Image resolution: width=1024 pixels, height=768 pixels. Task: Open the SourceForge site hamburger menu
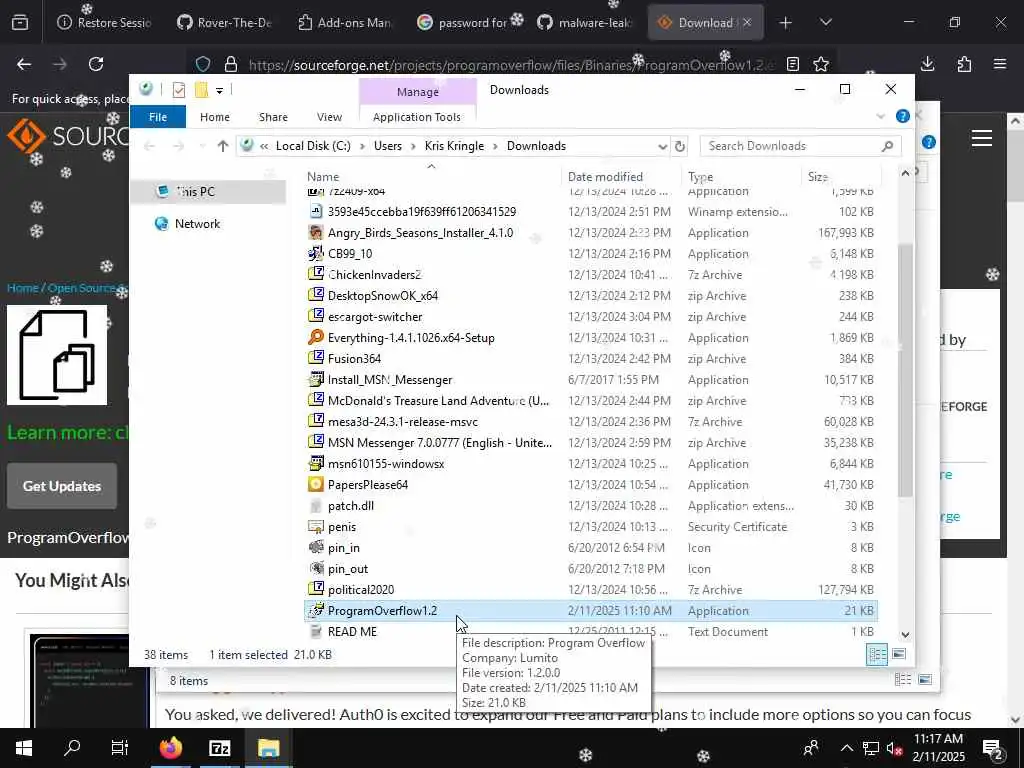982,138
